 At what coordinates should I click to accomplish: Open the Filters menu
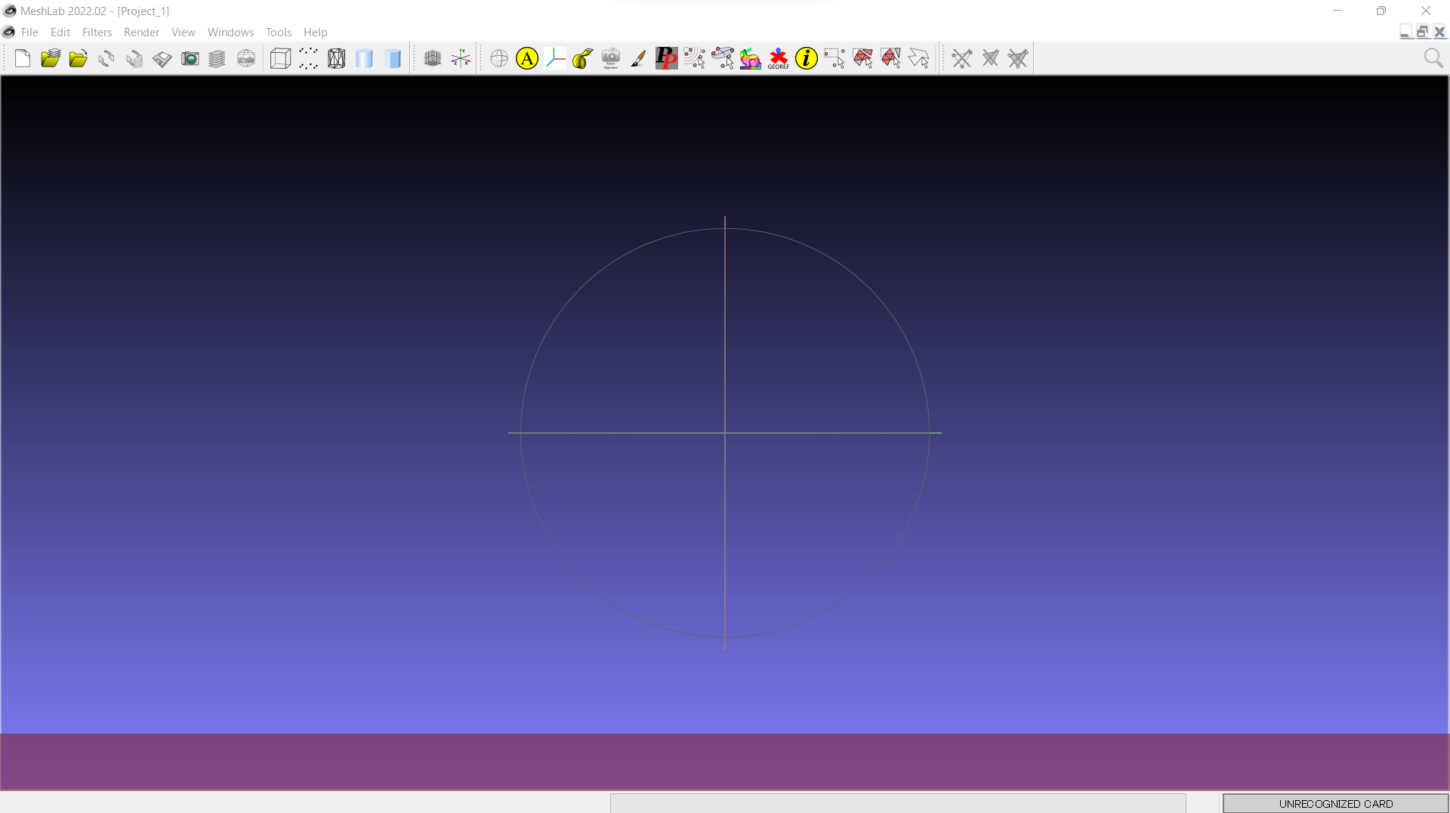[97, 32]
